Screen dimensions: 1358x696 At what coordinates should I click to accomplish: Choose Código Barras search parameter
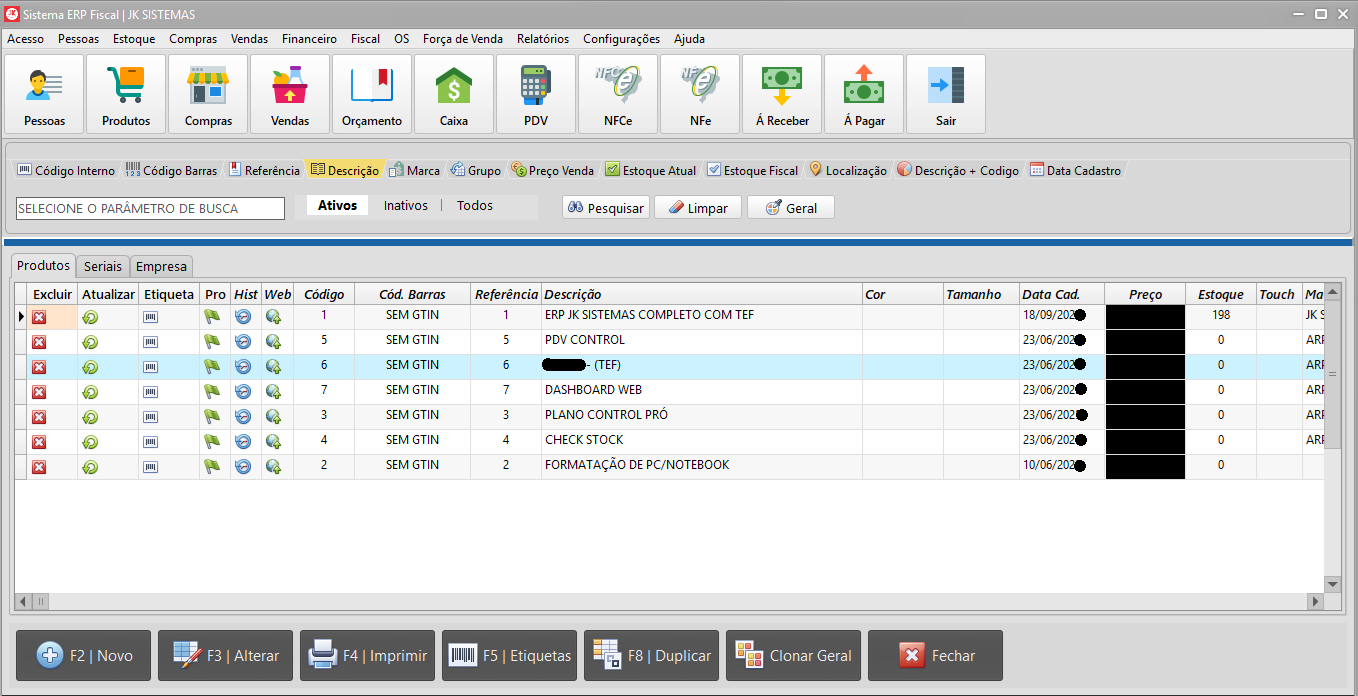171,171
